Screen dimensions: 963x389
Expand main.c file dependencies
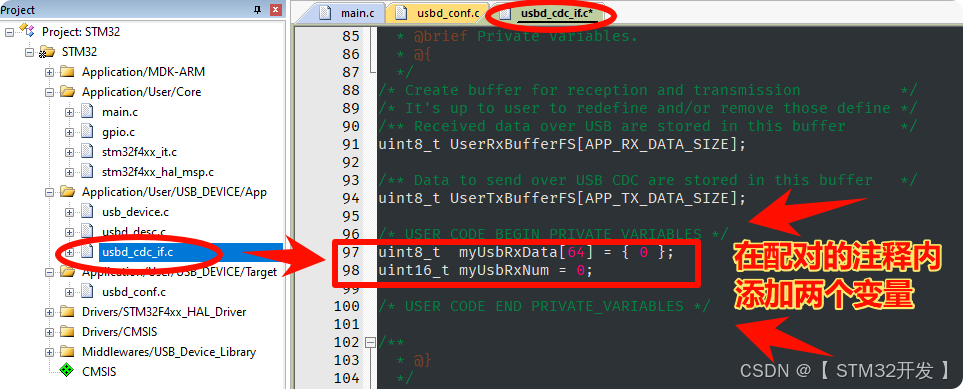[69, 112]
